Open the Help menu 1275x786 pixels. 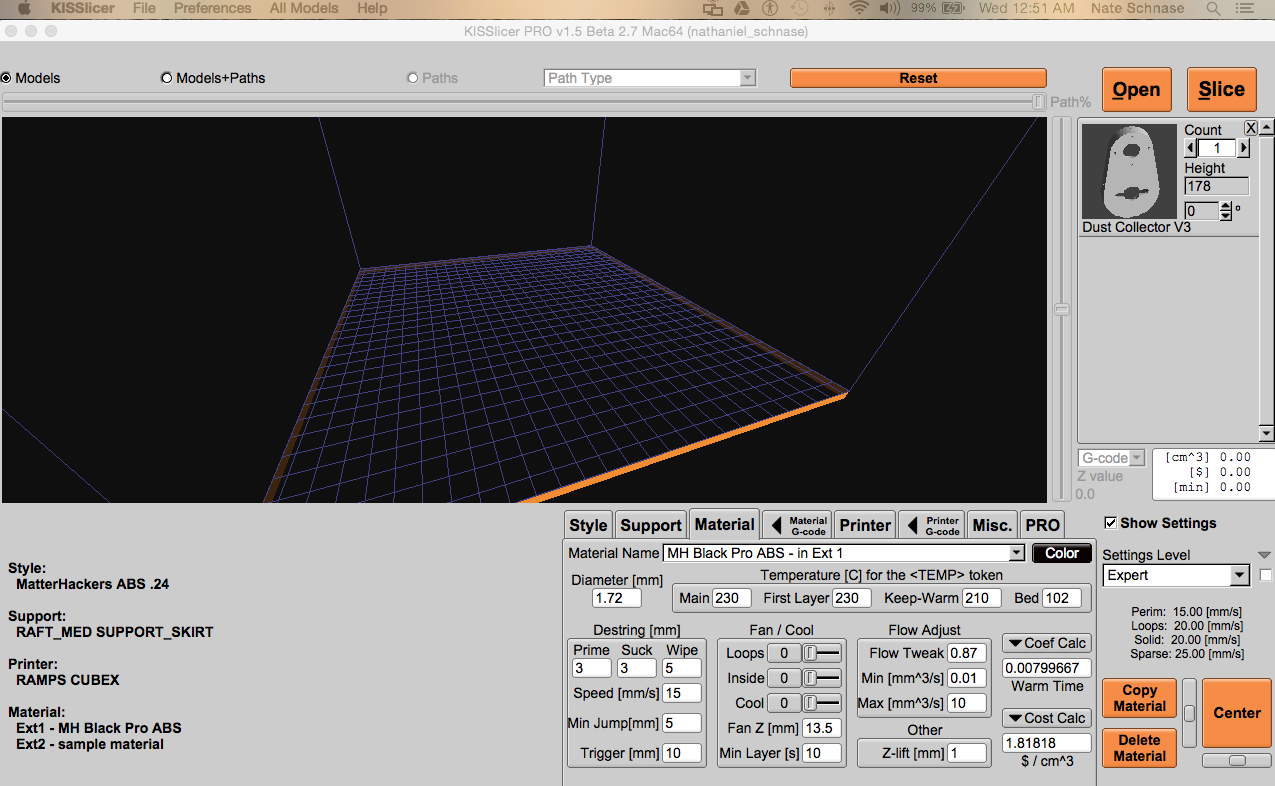pos(372,8)
